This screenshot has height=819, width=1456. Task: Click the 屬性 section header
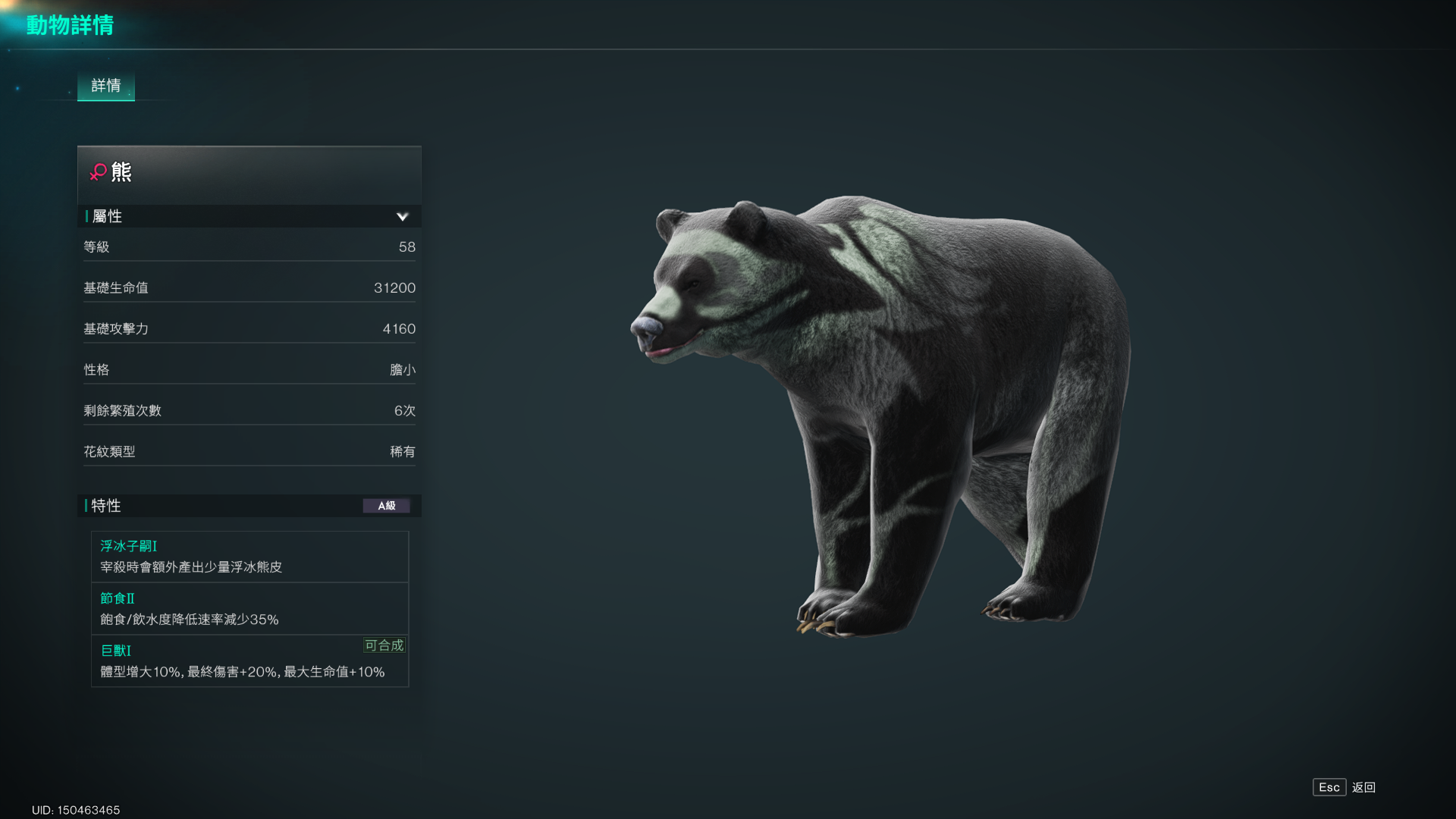(x=249, y=216)
